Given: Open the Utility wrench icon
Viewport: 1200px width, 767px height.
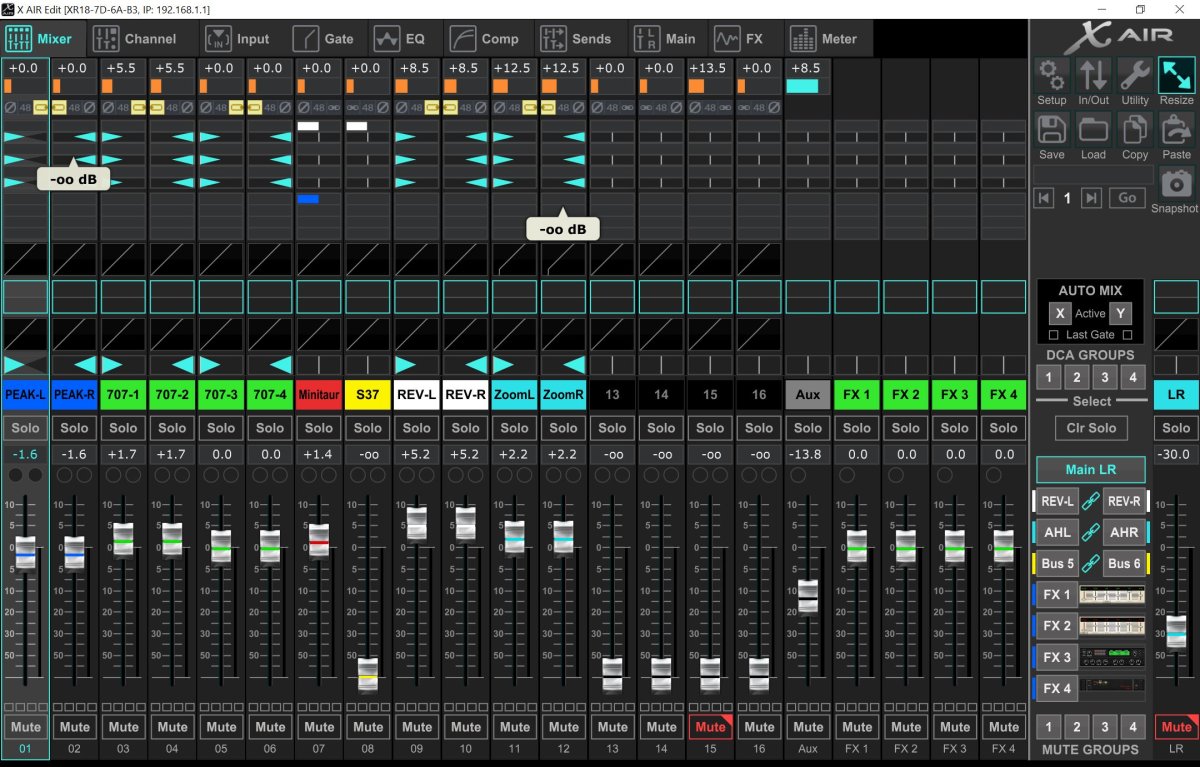Looking at the screenshot, I should [1135, 75].
